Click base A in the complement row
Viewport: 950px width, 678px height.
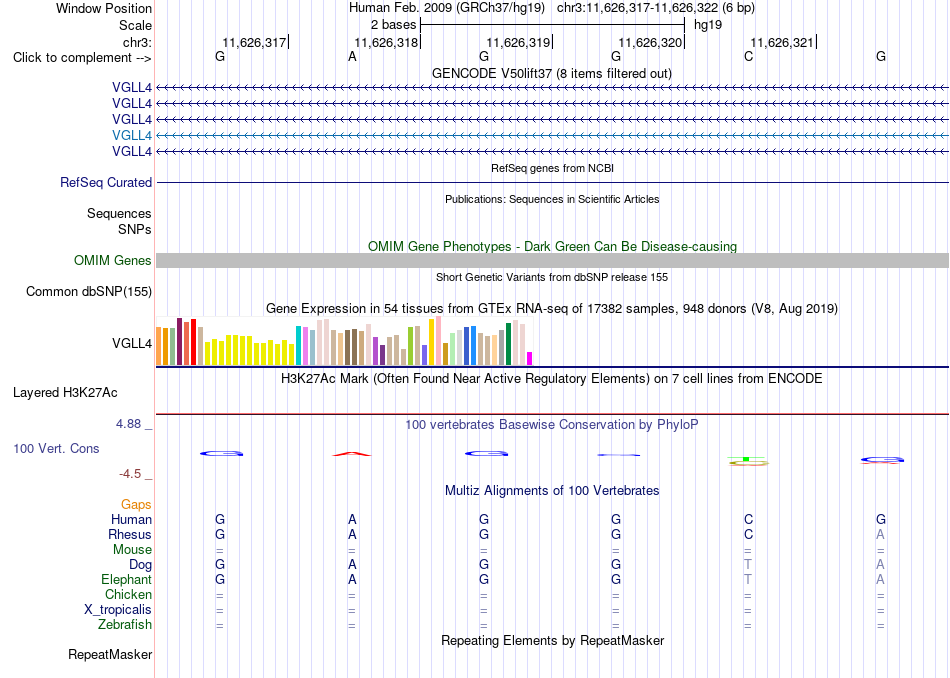tap(352, 57)
